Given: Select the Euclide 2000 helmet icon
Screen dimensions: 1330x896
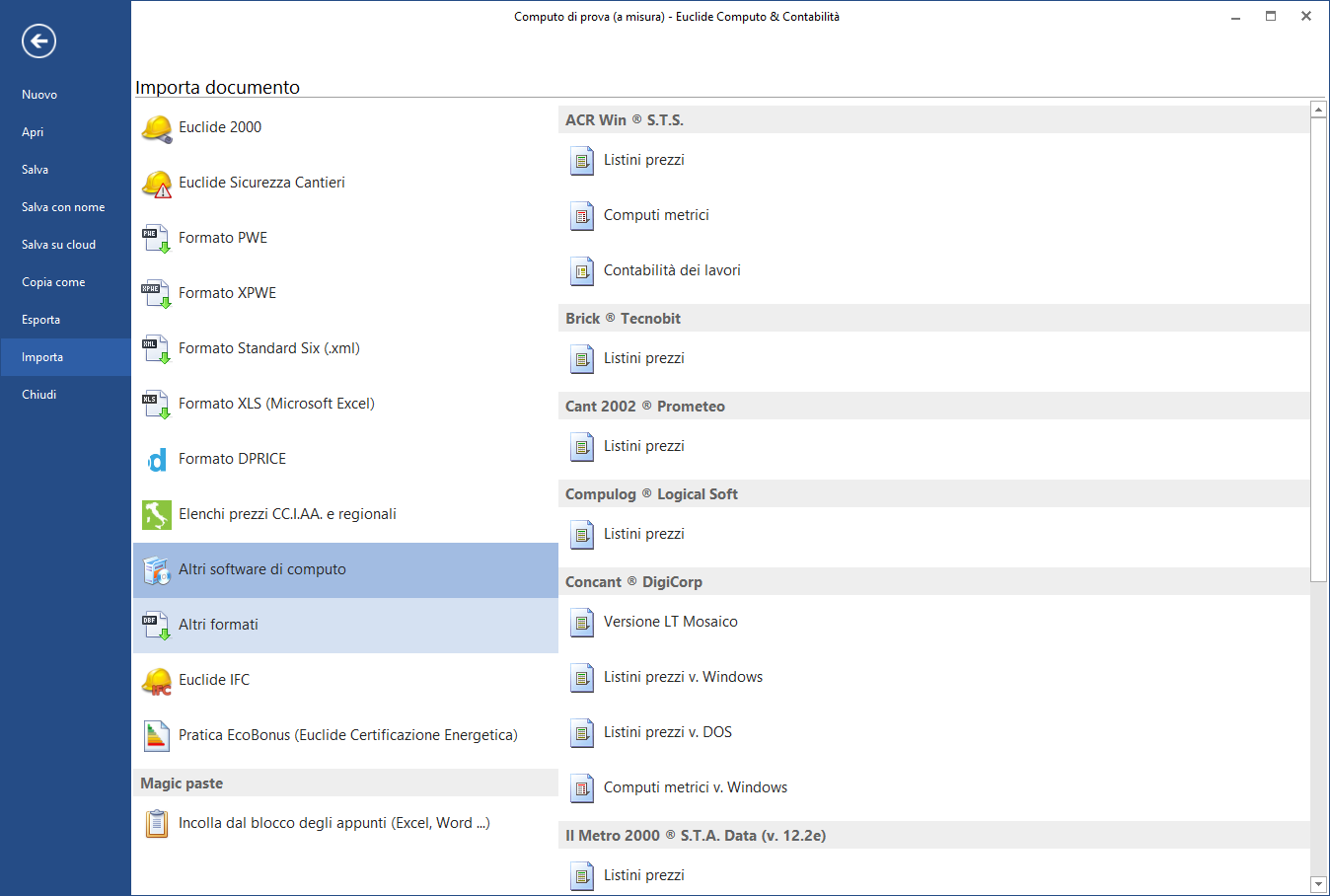Looking at the screenshot, I should point(157,128).
